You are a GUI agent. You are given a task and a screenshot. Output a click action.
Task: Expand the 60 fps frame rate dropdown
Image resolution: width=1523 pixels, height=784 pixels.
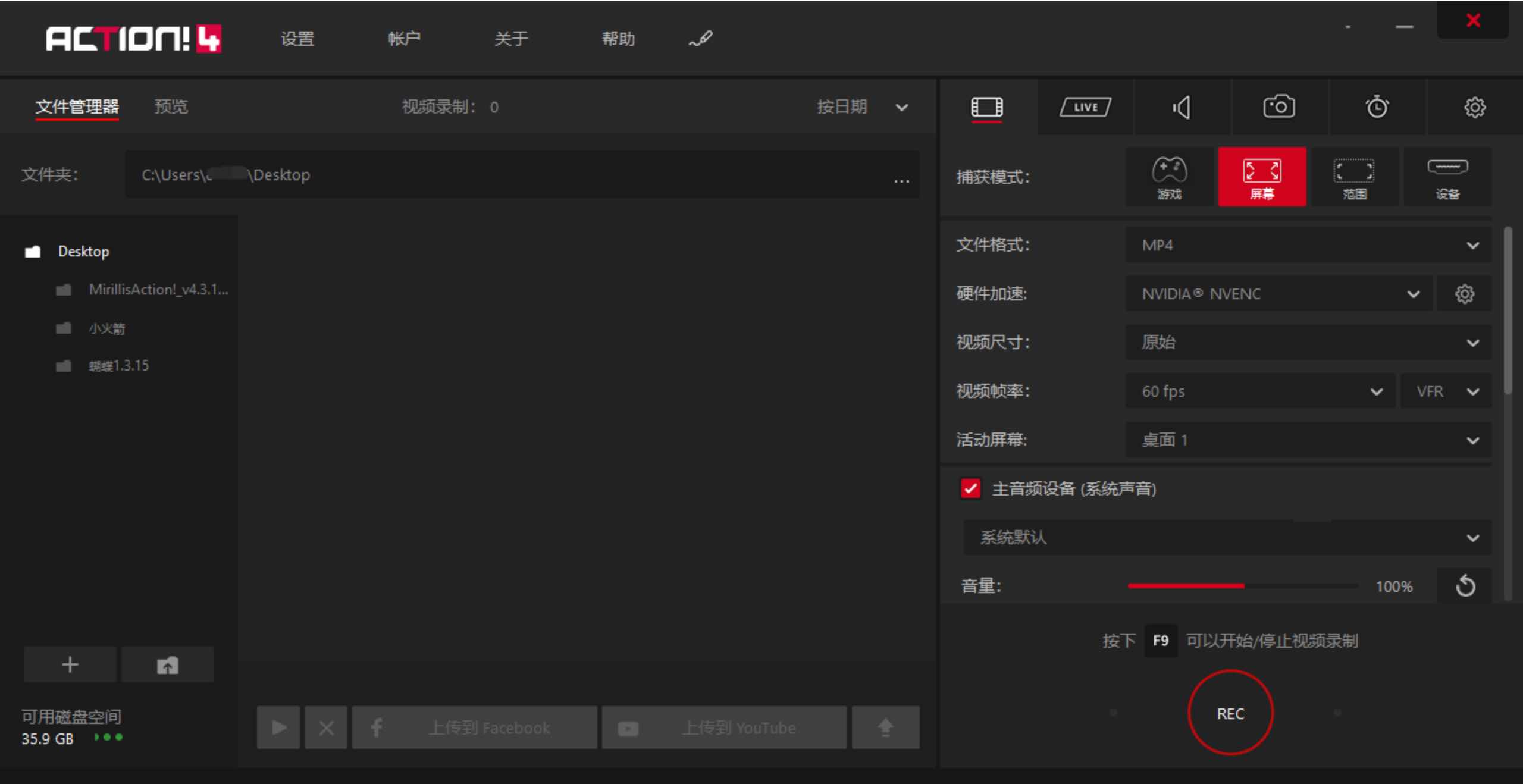tap(1259, 391)
